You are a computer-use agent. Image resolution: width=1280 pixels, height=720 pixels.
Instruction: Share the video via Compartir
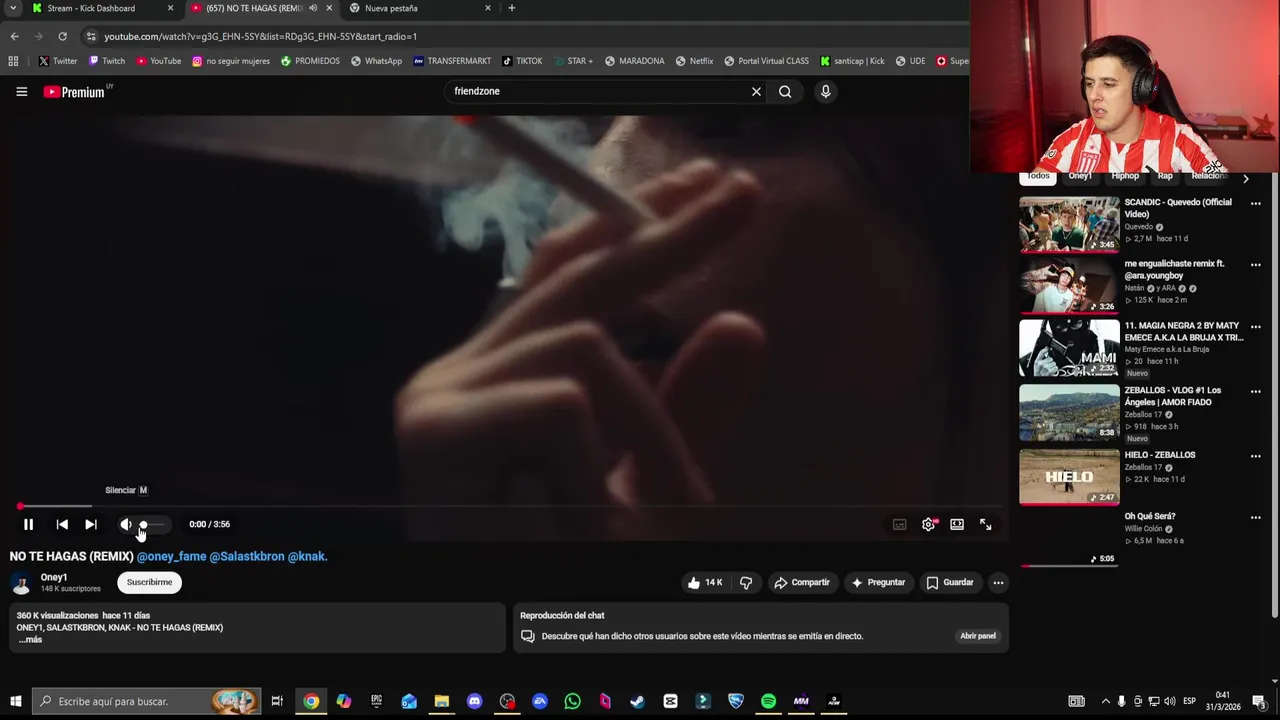click(x=802, y=582)
